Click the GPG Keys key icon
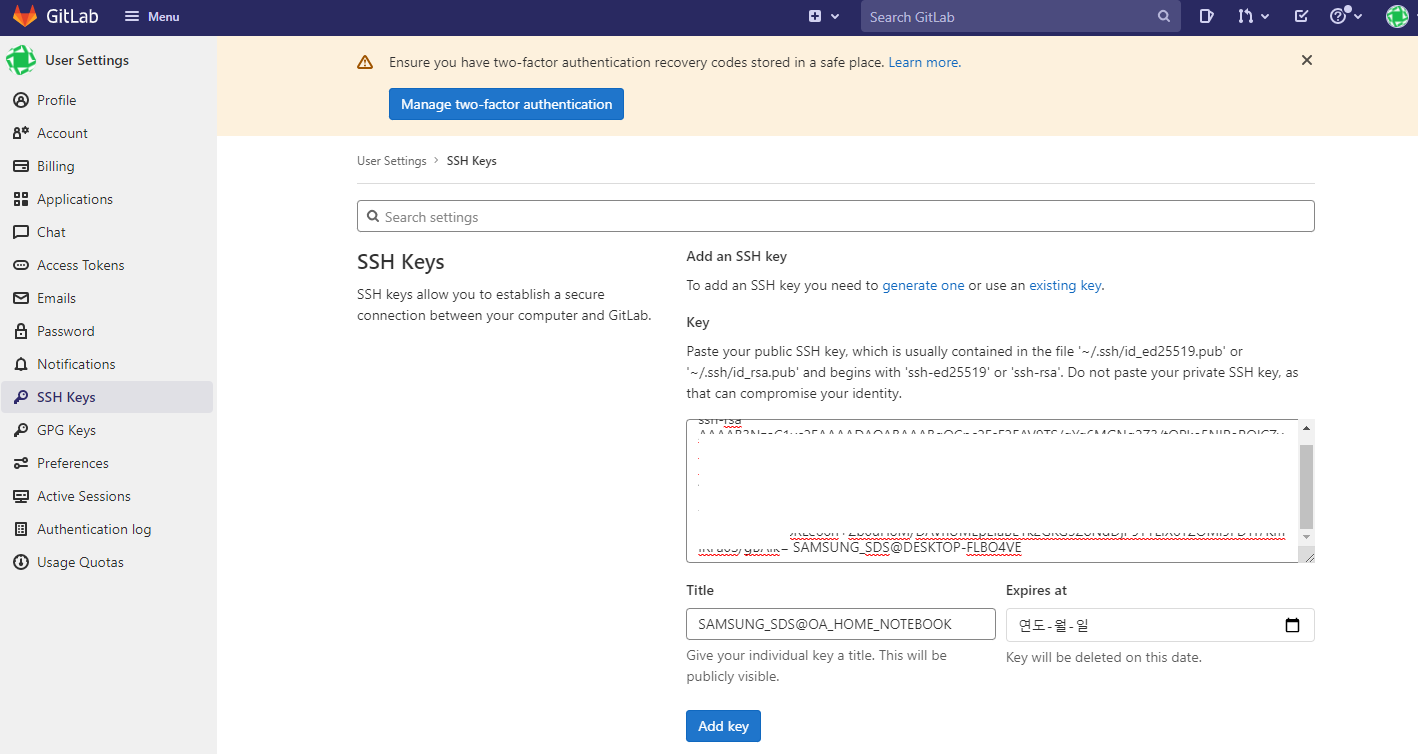Screen dimensions: 1418x754 click(x=20, y=430)
